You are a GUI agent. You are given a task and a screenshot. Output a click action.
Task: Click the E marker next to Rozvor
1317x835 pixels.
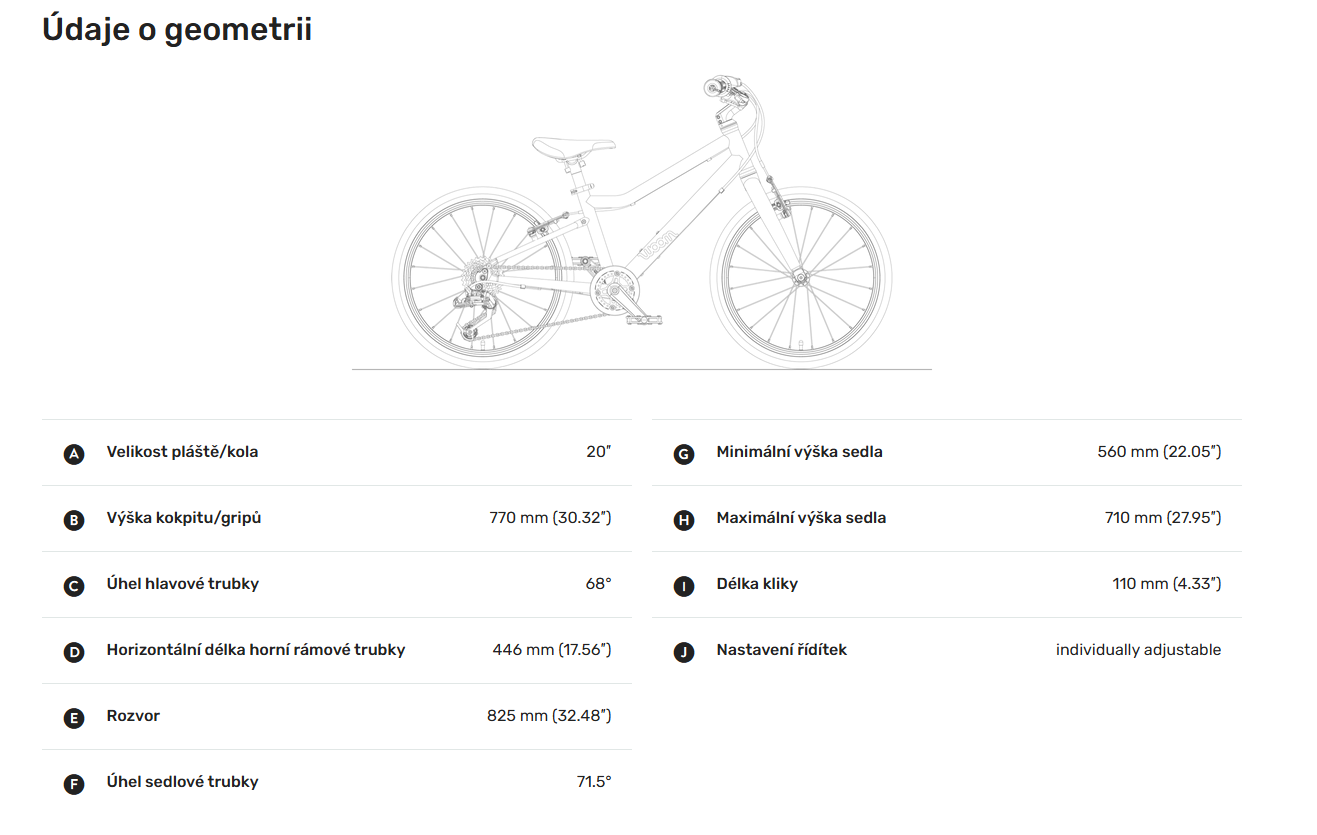click(x=74, y=718)
